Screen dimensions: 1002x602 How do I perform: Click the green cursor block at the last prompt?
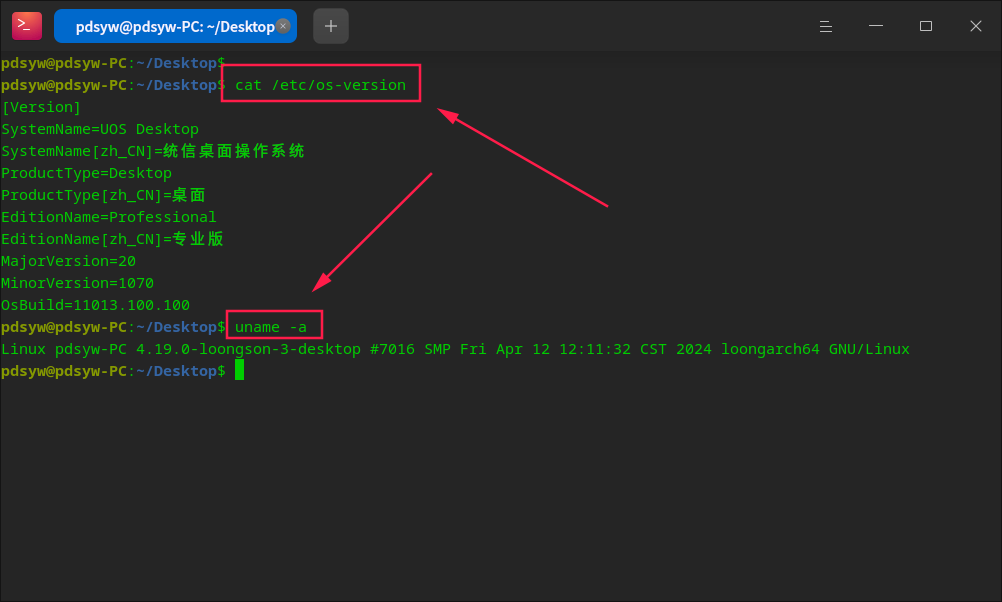240,370
